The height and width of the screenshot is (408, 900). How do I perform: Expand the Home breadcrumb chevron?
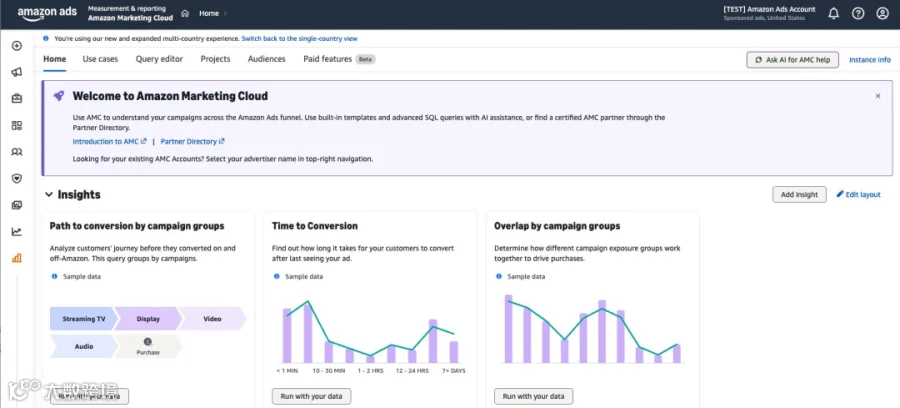tap(225, 13)
